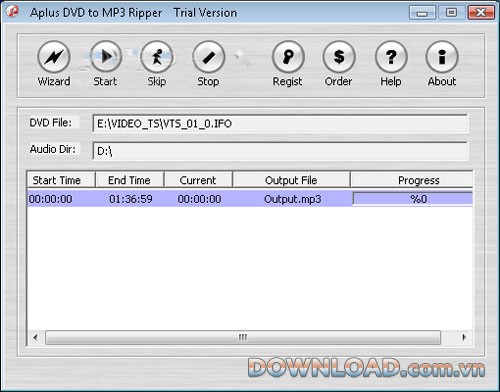Click the horizontal scrollbar thumb
The height and width of the screenshot is (392, 500).
(x=243, y=337)
